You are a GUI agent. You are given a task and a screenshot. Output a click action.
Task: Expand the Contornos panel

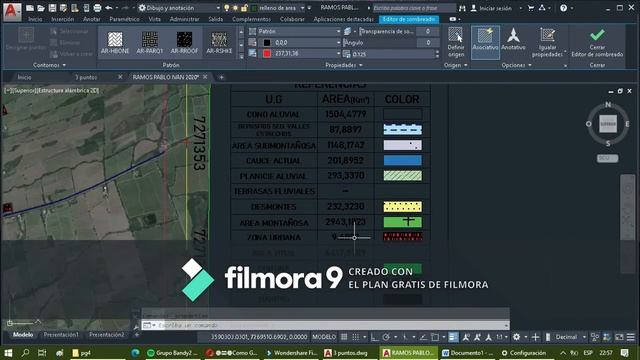(49, 65)
